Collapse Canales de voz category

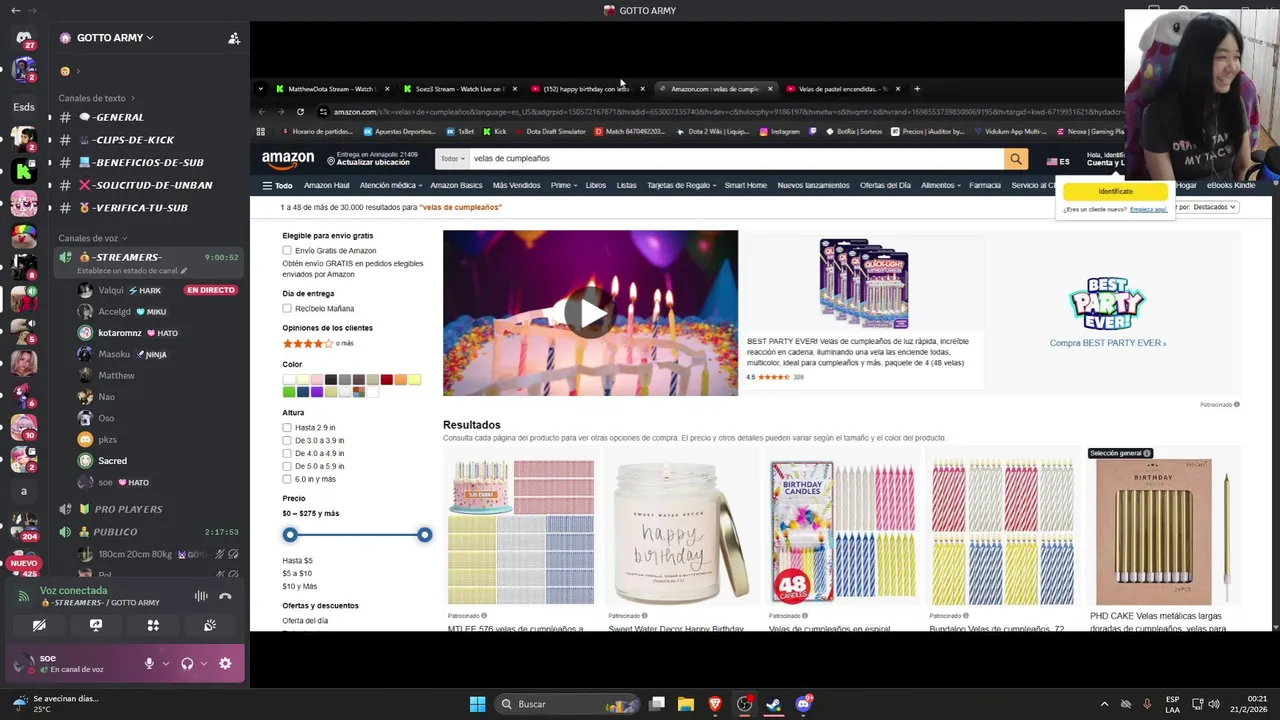click(x=92, y=238)
